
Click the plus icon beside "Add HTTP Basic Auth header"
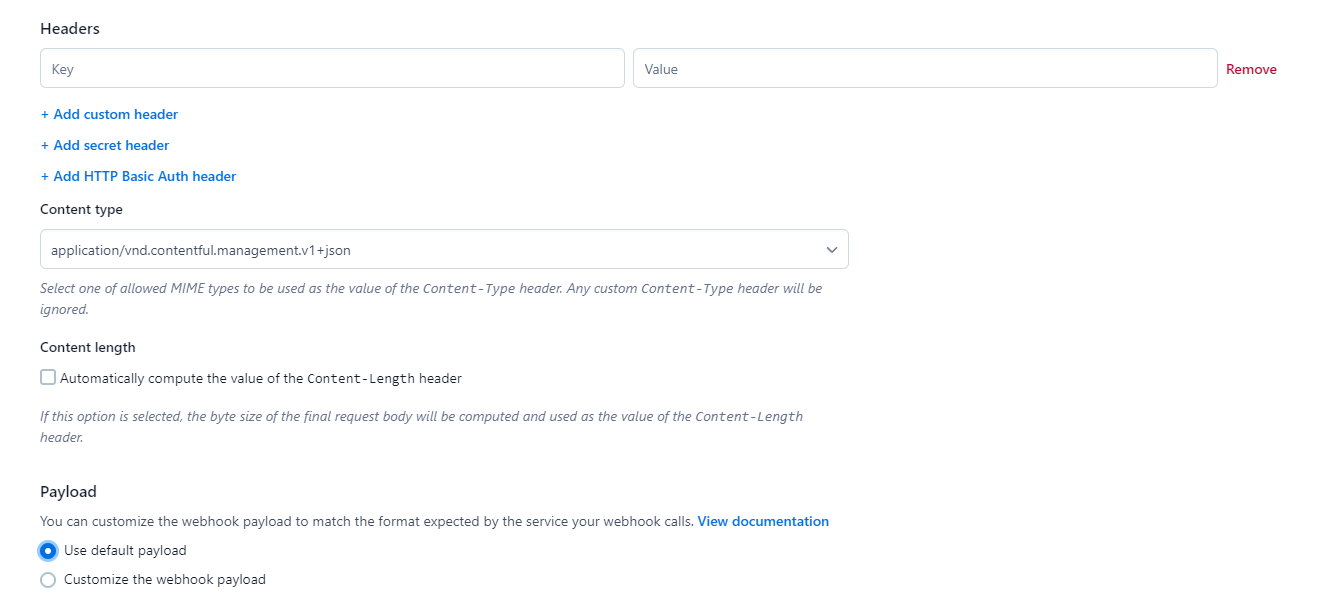click(x=45, y=176)
